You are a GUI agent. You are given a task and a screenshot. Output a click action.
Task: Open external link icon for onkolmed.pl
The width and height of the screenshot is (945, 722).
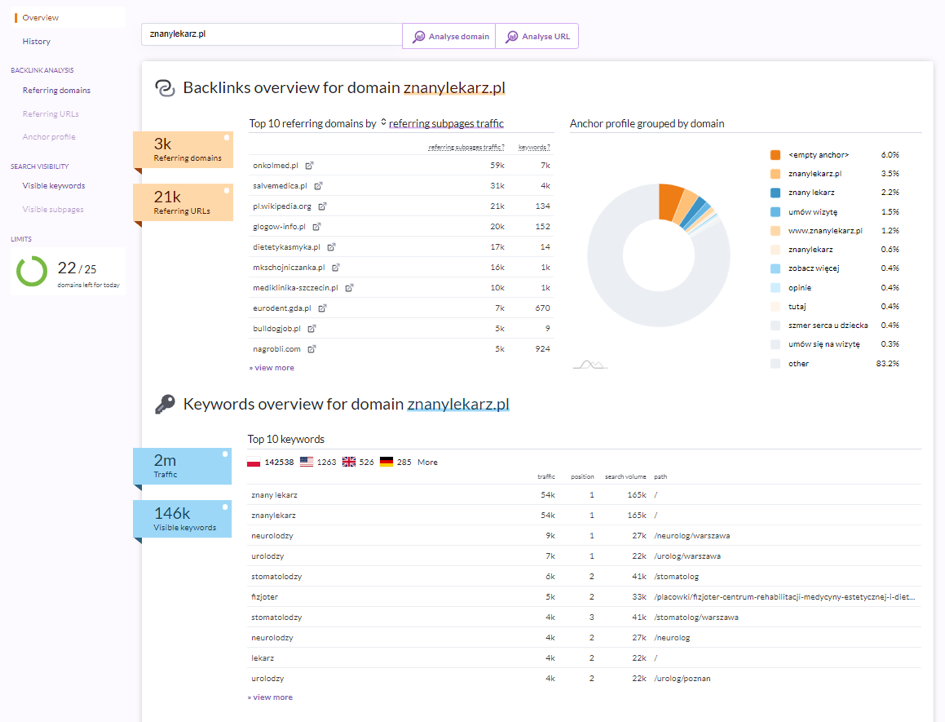tap(309, 165)
